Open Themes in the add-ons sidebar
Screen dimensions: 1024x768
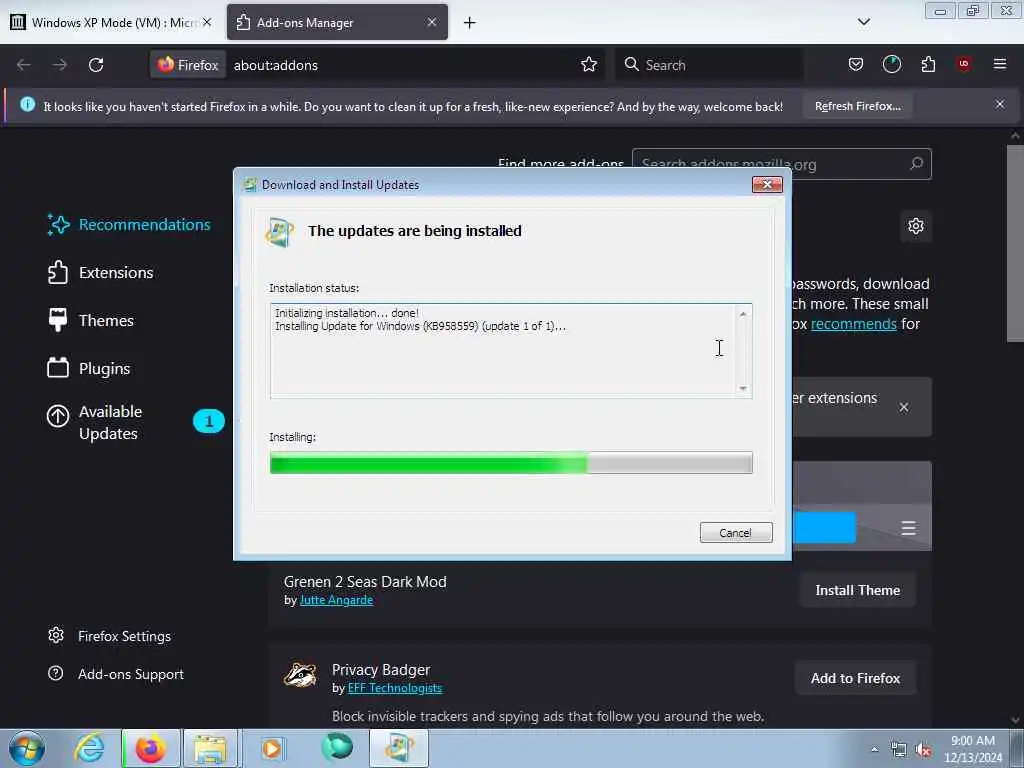(90, 321)
